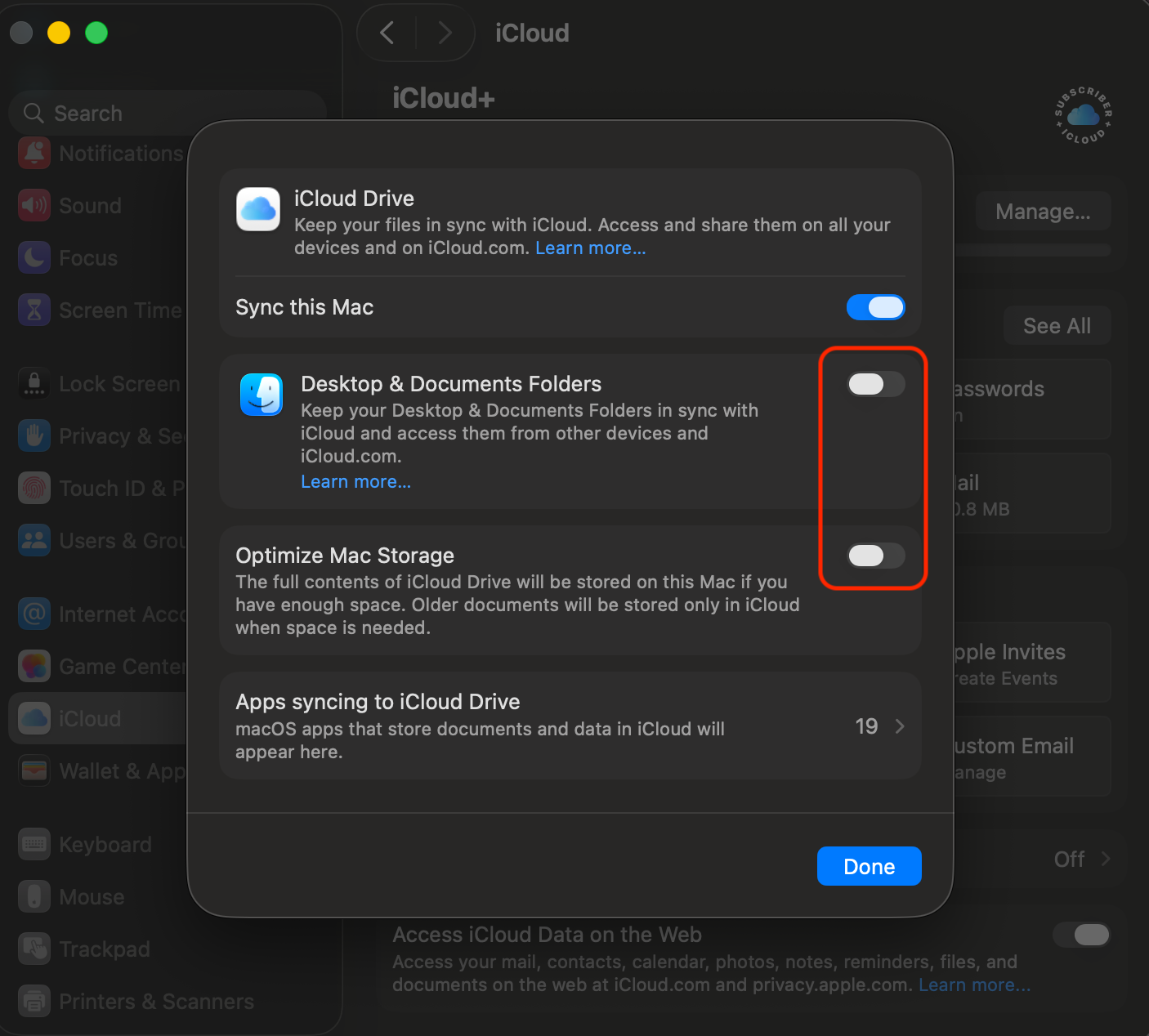
Task: Select the Touch ID fingerprint icon
Action: point(34,489)
